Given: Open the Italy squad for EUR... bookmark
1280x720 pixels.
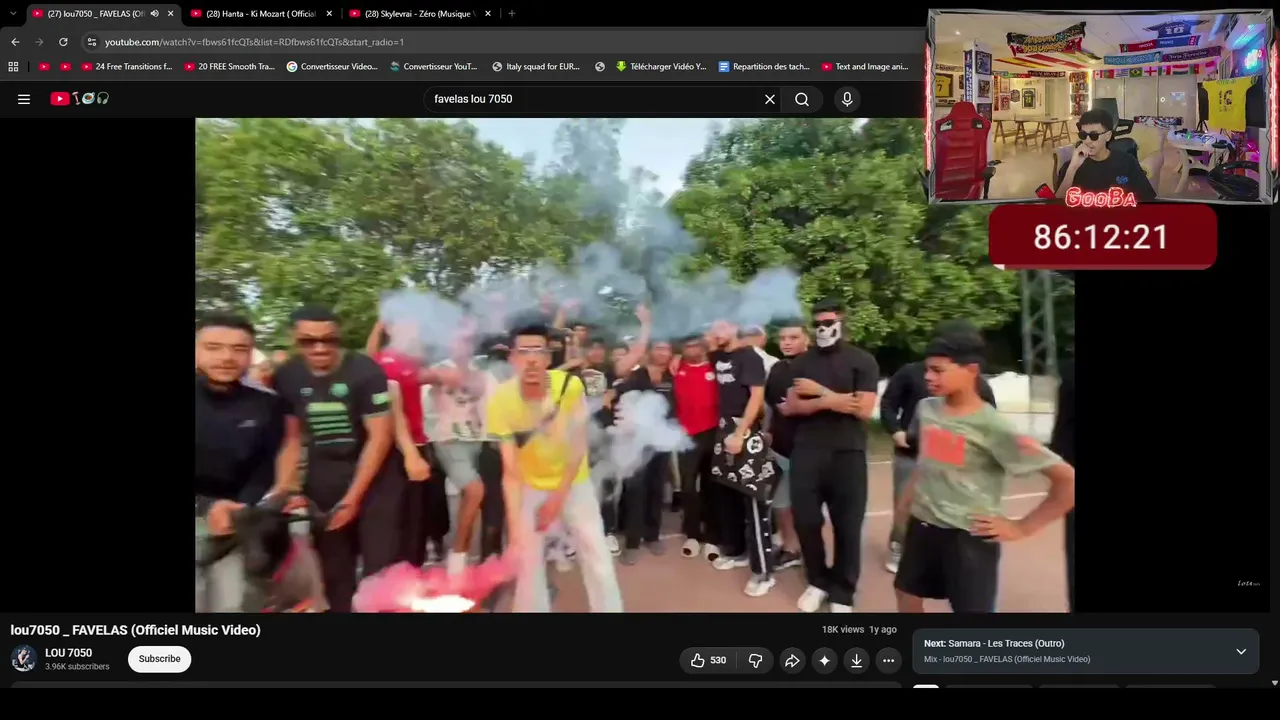Looking at the screenshot, I should (536, 67).
